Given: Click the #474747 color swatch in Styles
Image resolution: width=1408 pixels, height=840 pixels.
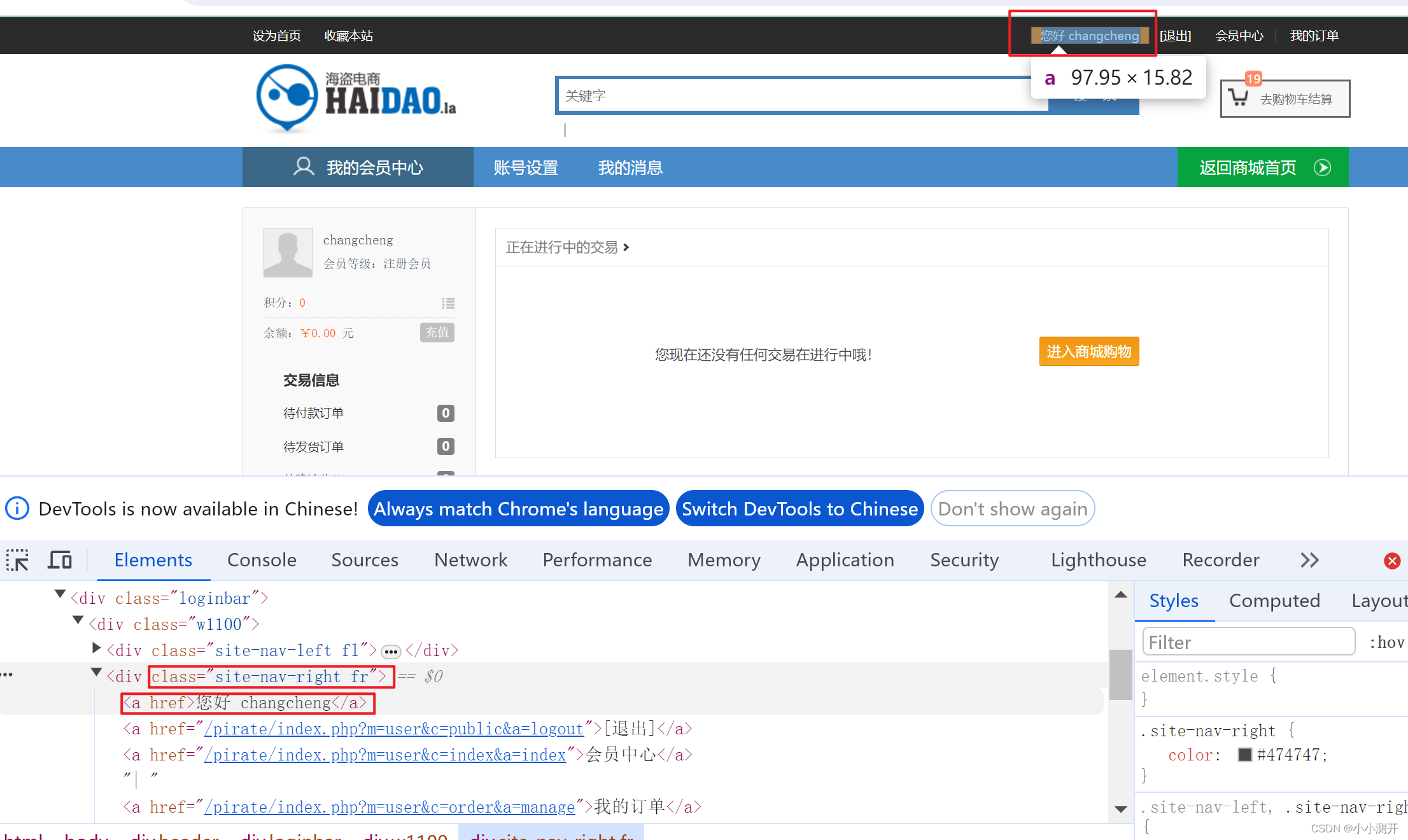Looking at the screenshot, I should tap(1244, 754).
